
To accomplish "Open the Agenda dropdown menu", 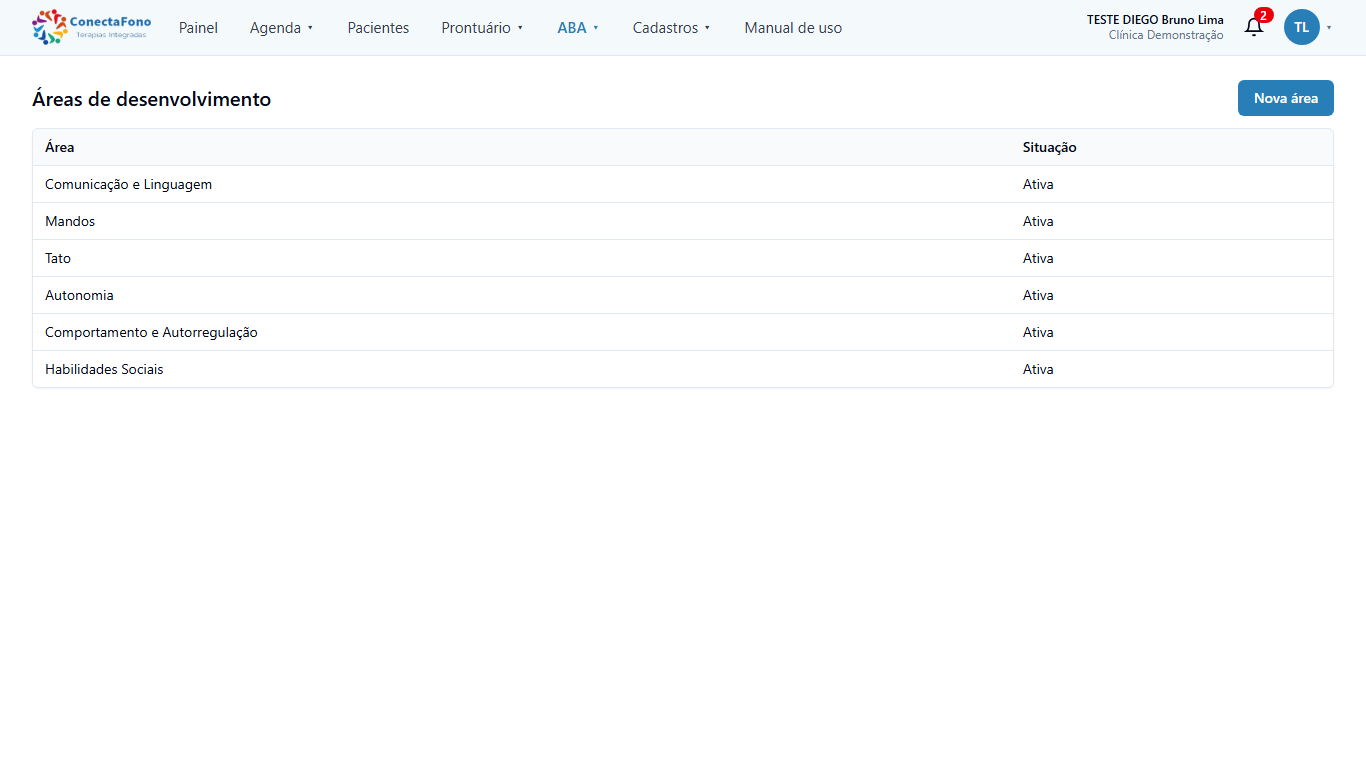I will [282, 28].
